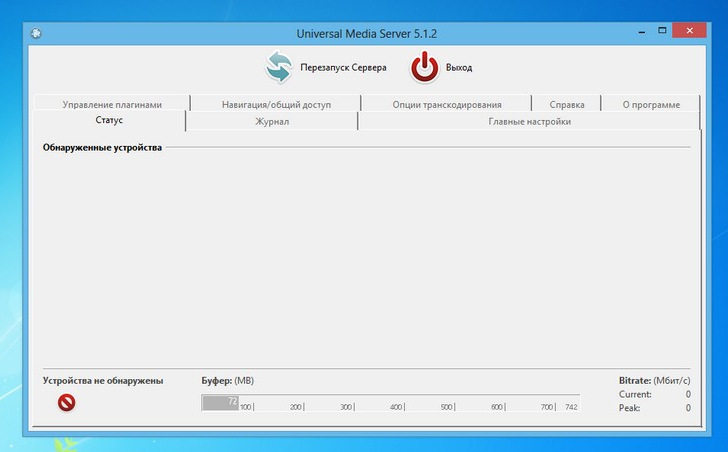Open the Справка tab
The image size is (728, 452).
(x=566, y=104)
